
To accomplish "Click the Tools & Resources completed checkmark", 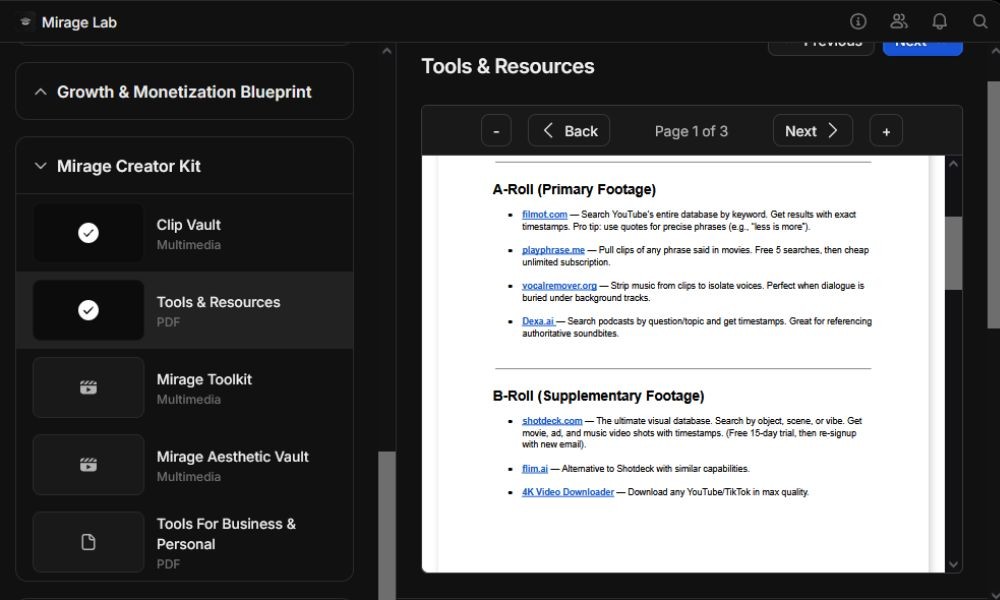I will [88, 310].
